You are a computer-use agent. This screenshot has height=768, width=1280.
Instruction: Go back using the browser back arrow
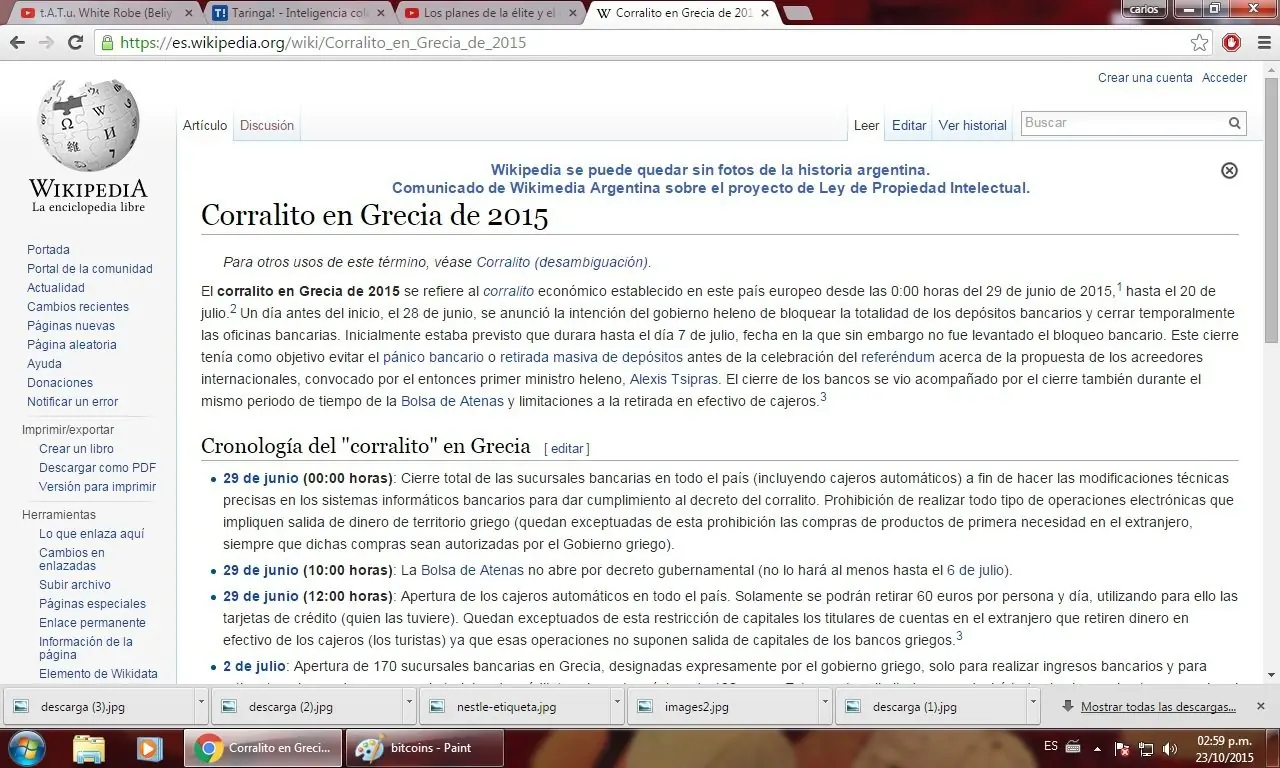click(18, 43)
